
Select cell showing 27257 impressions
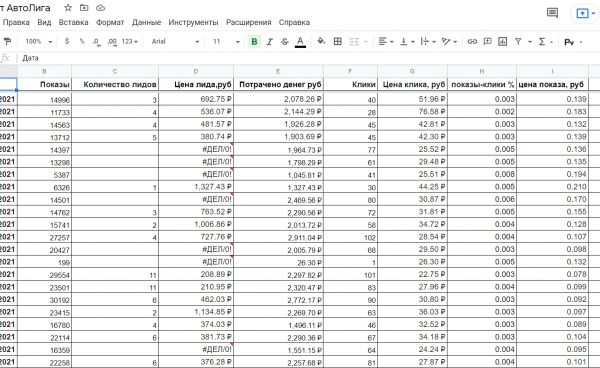pos(44,237)
